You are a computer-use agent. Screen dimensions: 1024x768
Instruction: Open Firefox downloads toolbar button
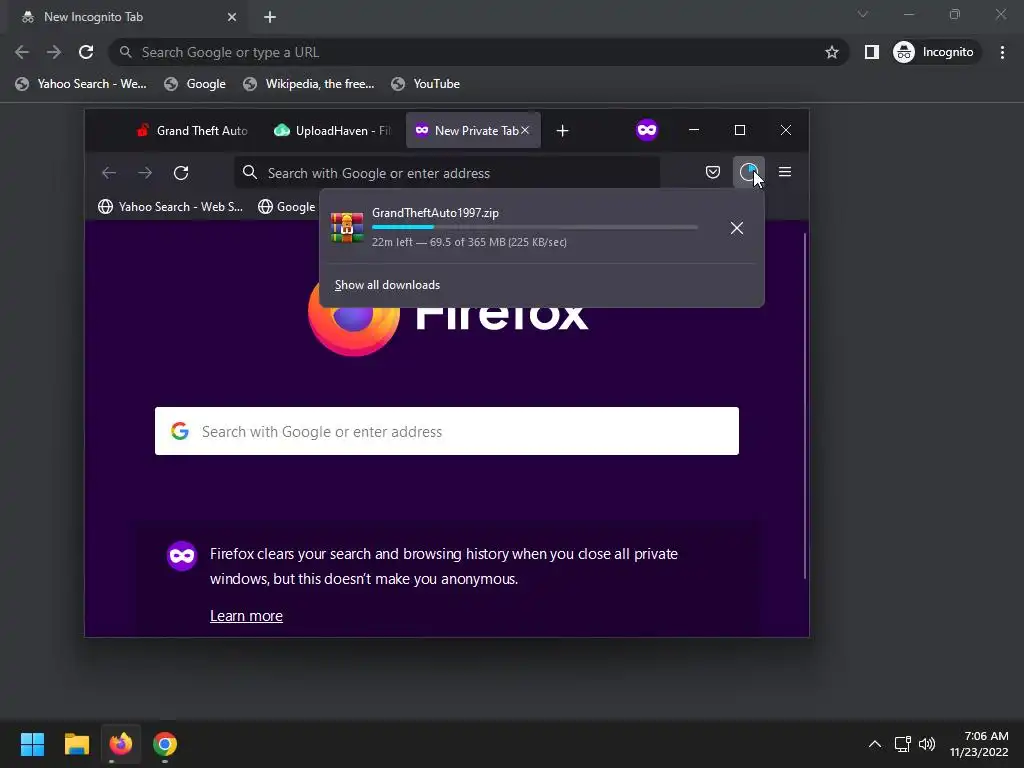[748, 172]
